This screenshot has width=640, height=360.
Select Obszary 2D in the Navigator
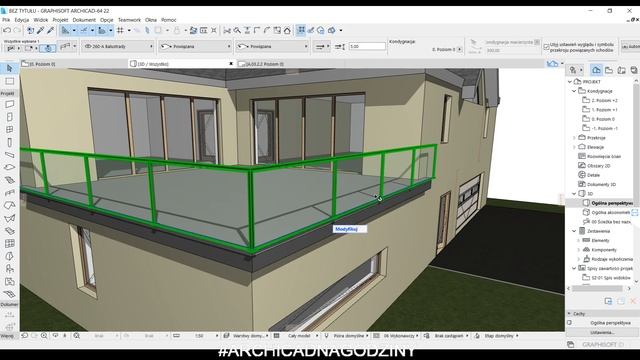pyautogui.click(x=594, y=166)
